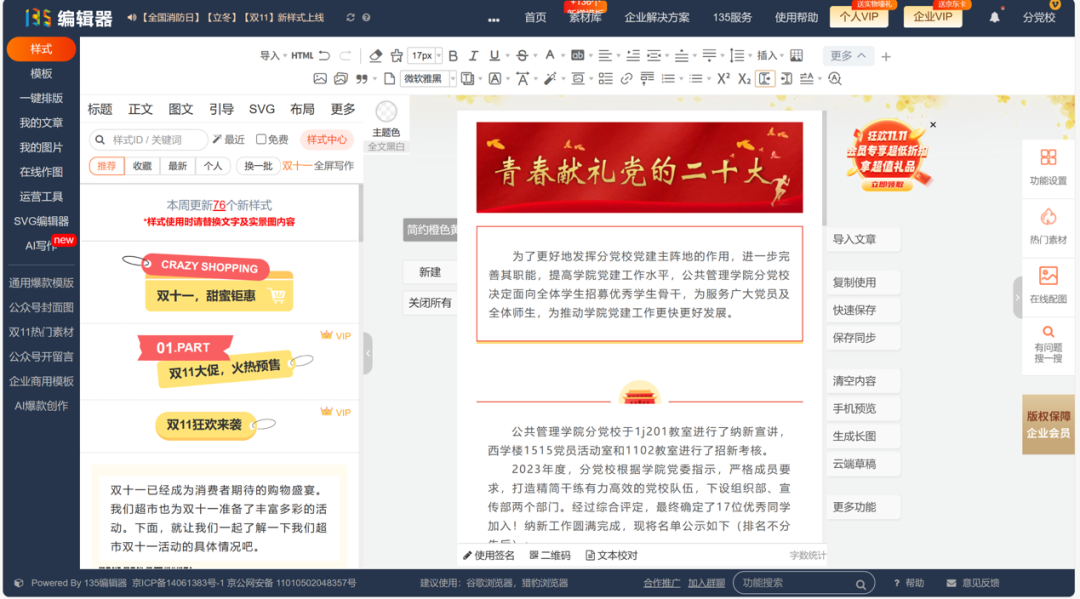Toggle bold formatting in toolbar
1080x599 pixels.
453,56
